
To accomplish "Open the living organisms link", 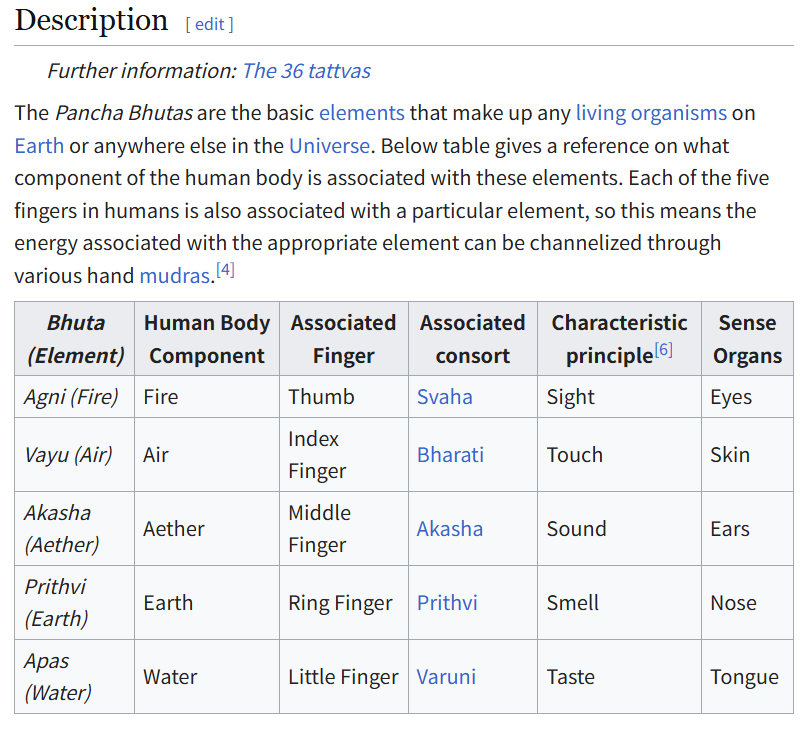I will point(651,112).
